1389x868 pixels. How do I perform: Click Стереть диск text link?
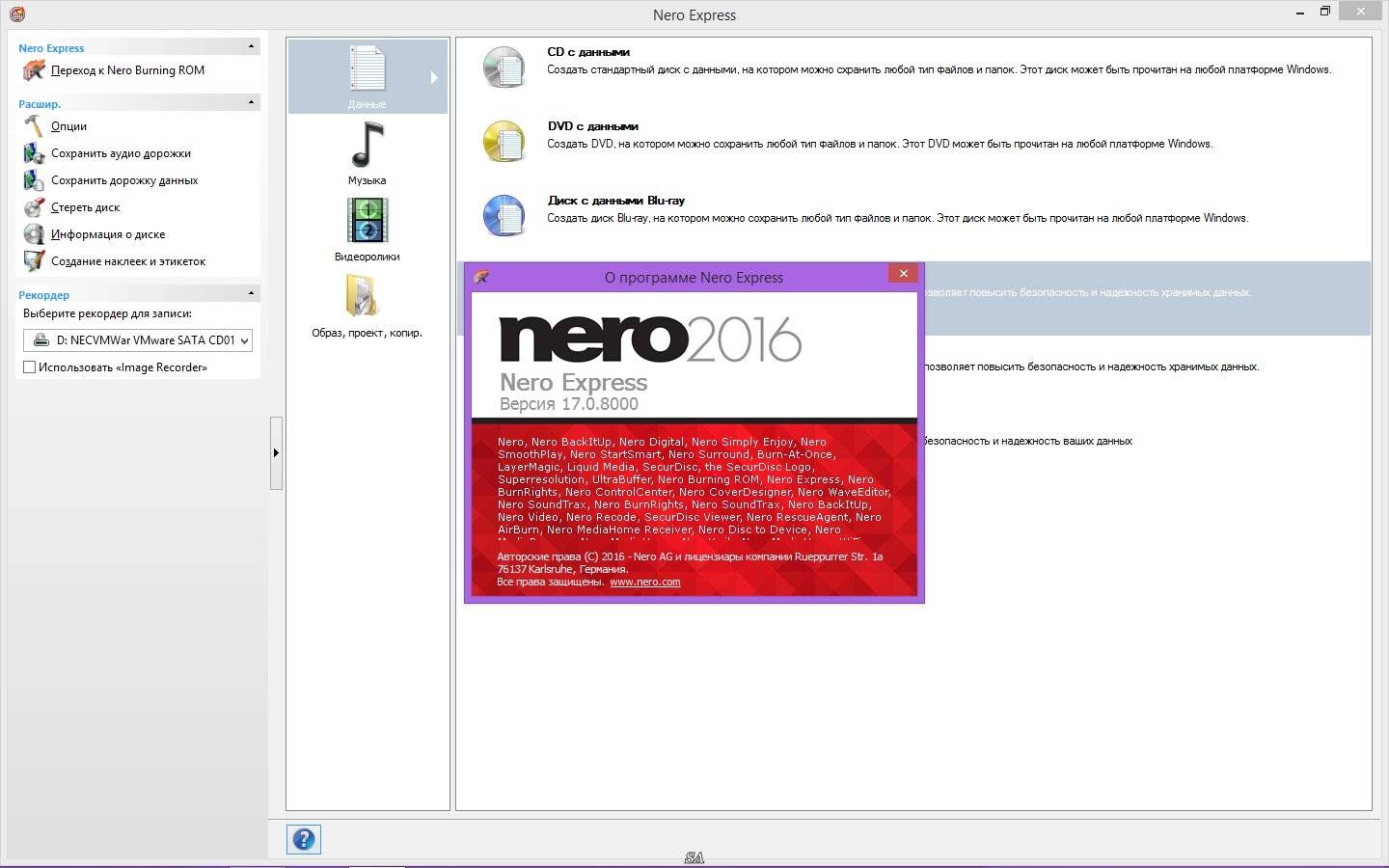pos(85,207)
